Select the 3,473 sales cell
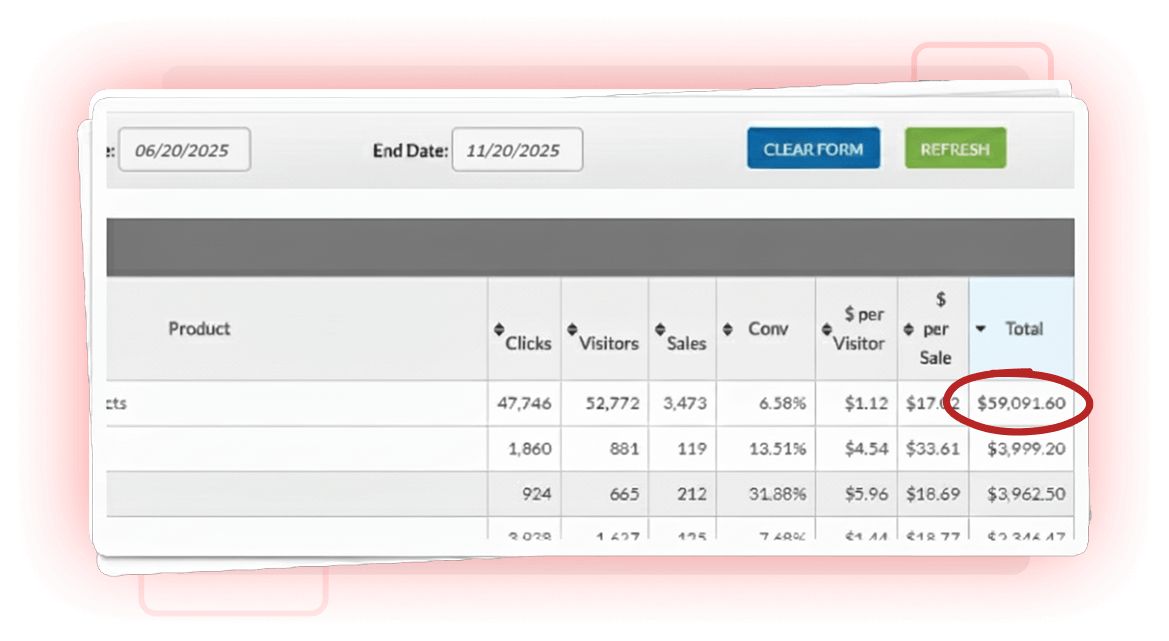The width and height of the screenshot is (1169, 641). [684, 404]
